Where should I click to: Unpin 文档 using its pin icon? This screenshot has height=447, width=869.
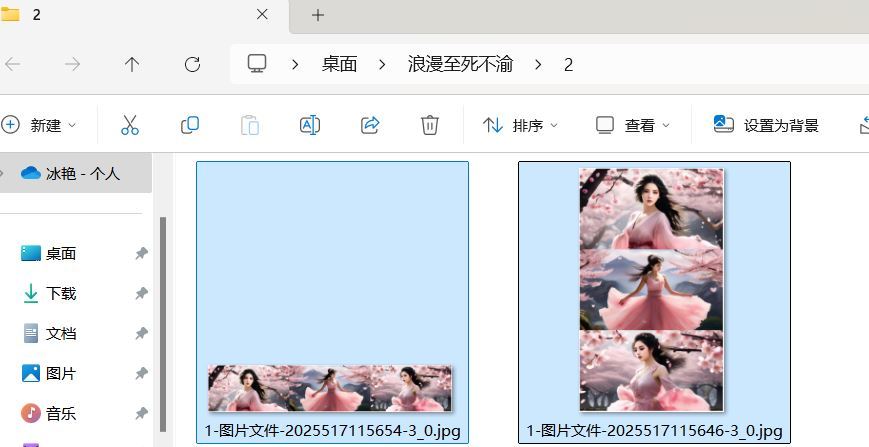[142, 333]
